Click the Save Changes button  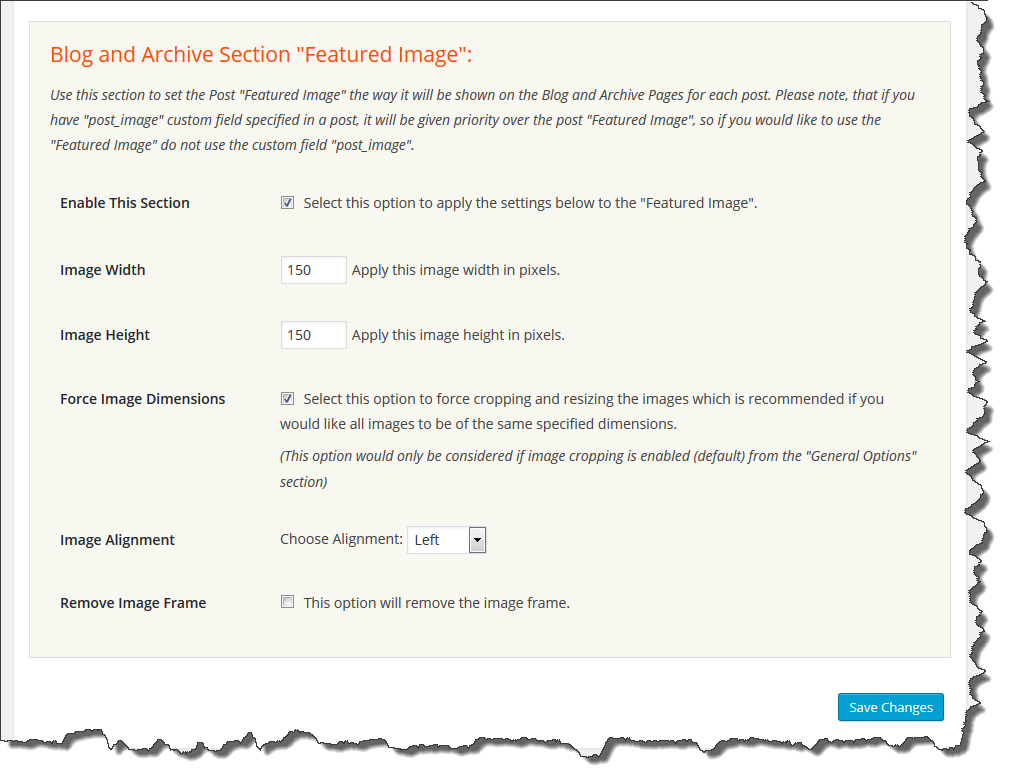pos(891,707)
